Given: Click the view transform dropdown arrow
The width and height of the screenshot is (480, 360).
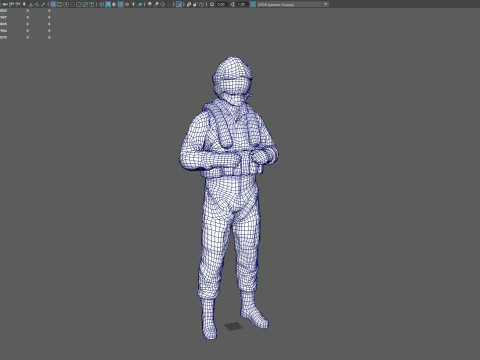Looking at the screenshot, I should pyautogui.click(x=326, y=4).
